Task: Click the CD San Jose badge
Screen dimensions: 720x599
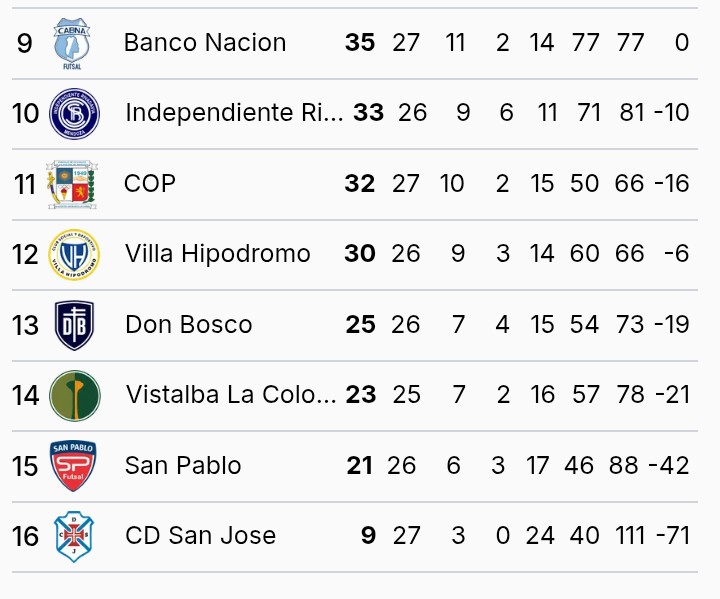Action: (x=73, y=536)
